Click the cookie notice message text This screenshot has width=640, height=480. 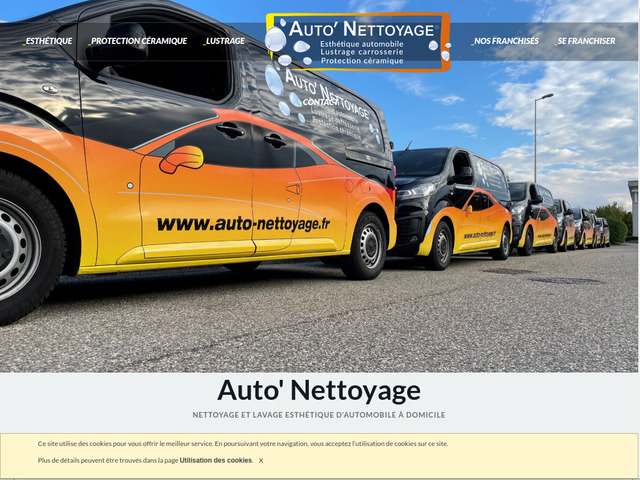click(243, 443)
